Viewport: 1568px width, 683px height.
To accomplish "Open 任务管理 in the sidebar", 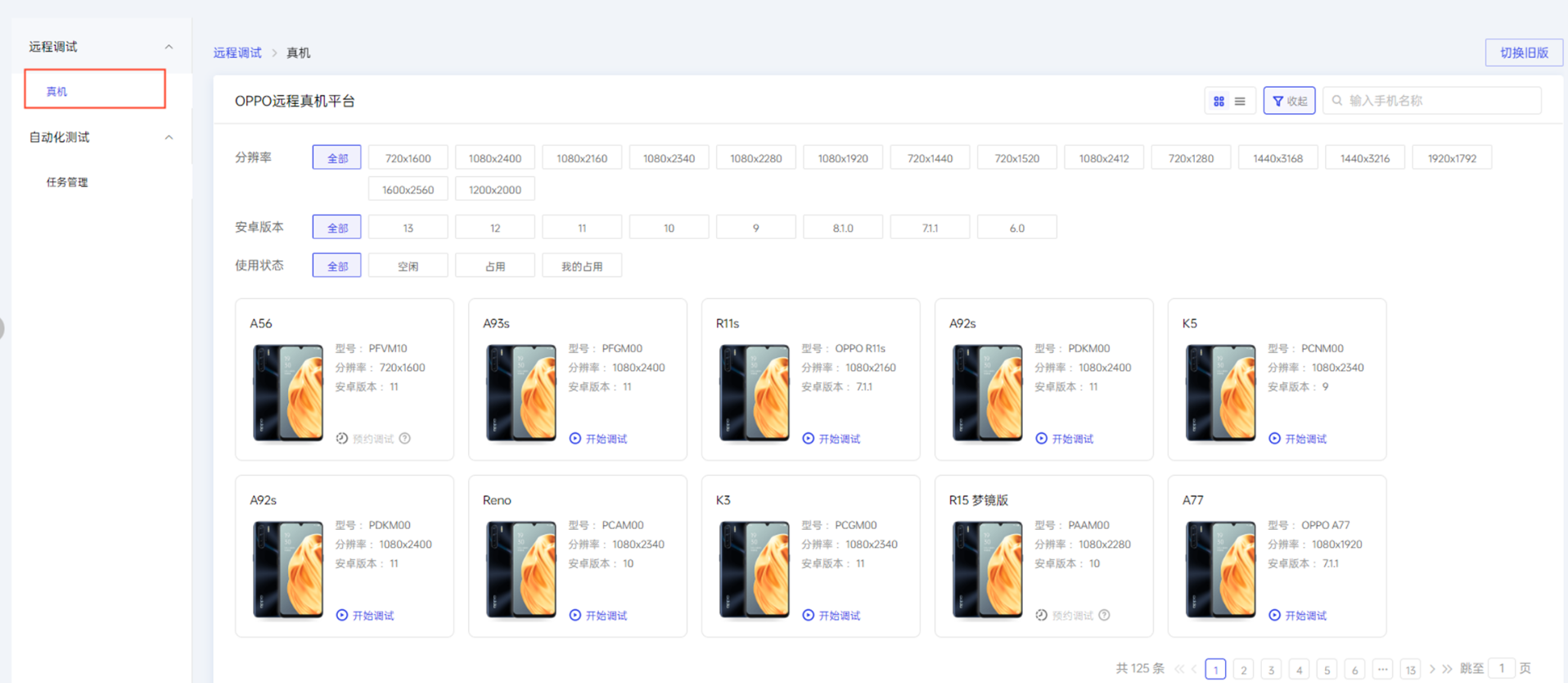I will coord(67,182).
